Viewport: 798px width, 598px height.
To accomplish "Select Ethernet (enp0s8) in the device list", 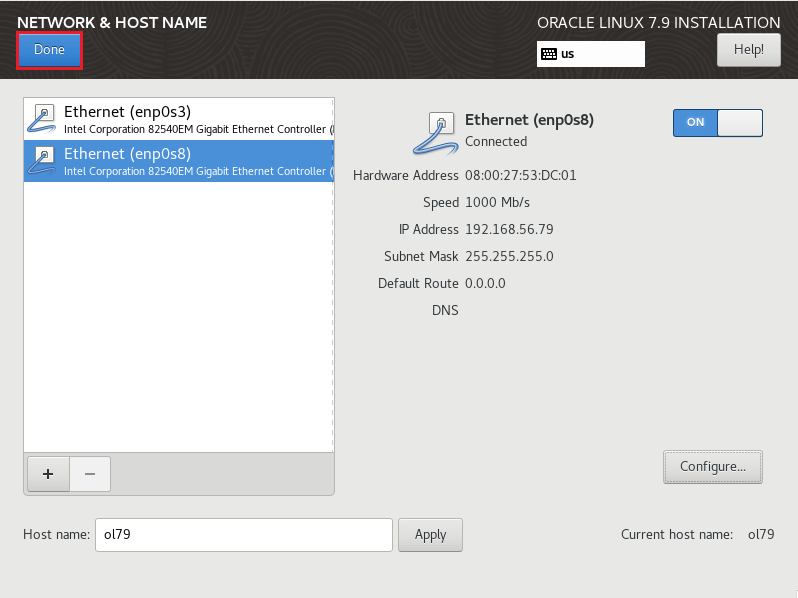I will 179,161.
